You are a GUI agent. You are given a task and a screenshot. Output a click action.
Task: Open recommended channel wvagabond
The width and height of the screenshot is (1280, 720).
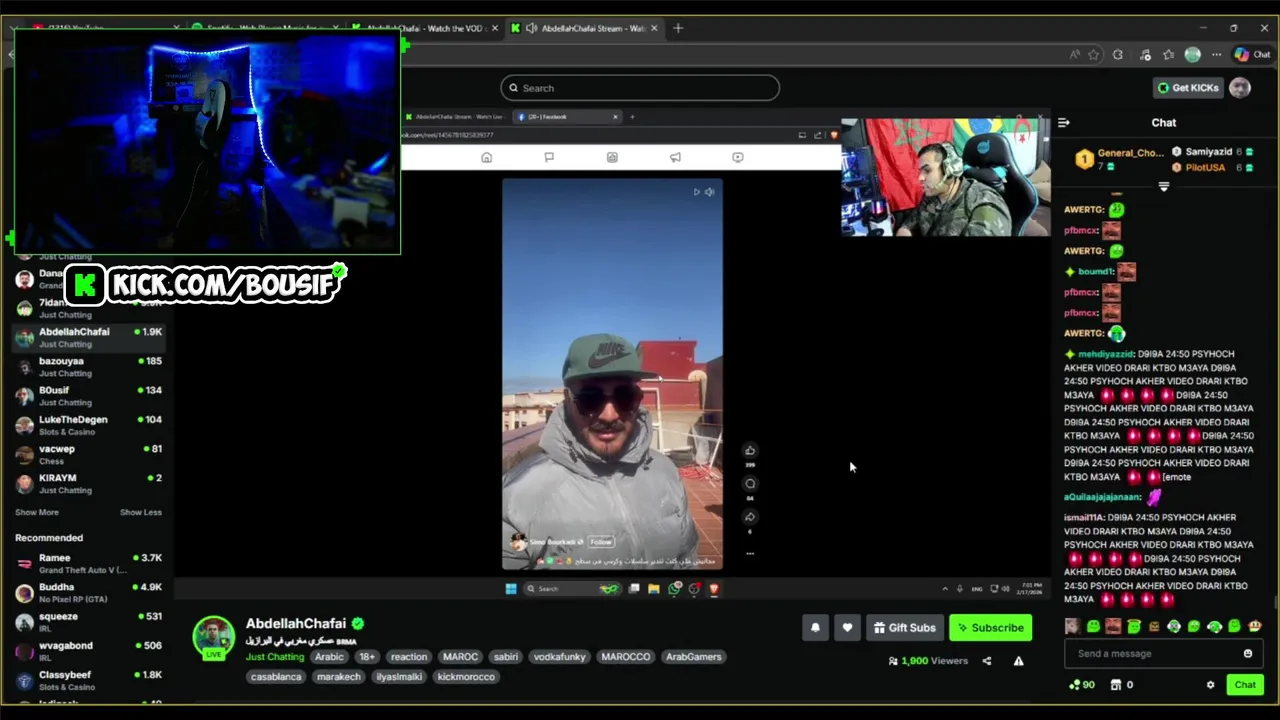point(88,651)
